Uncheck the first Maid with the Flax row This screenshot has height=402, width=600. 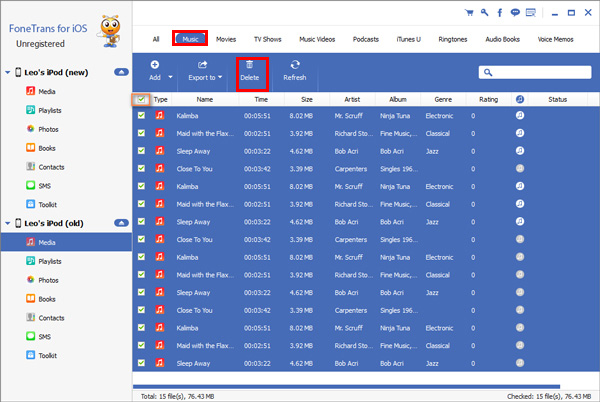141,133
